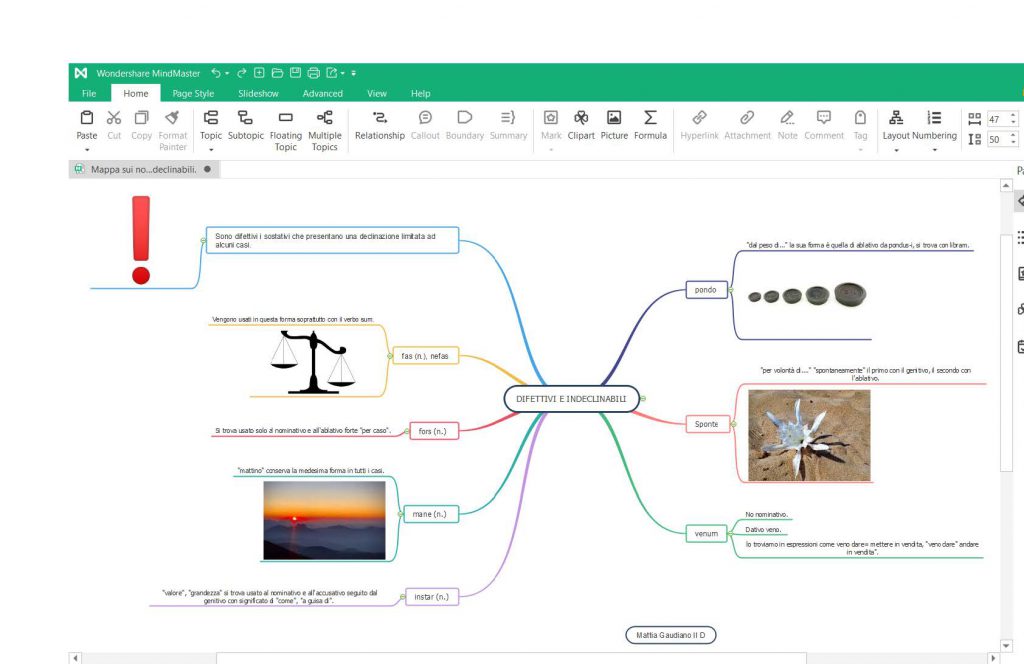Insert a Clipart image
This screenshot has height=664, width=1024.
click(581, 124)
